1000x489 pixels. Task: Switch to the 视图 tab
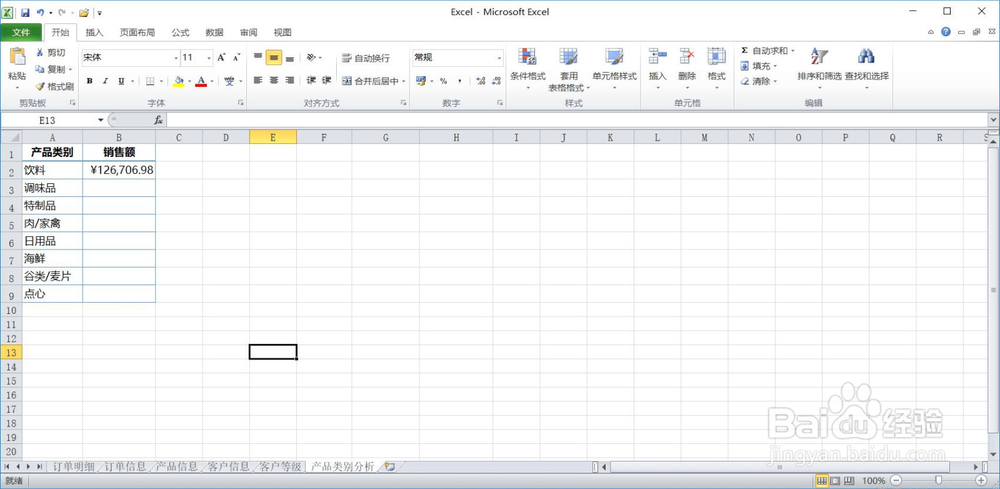tap(282, 33)
